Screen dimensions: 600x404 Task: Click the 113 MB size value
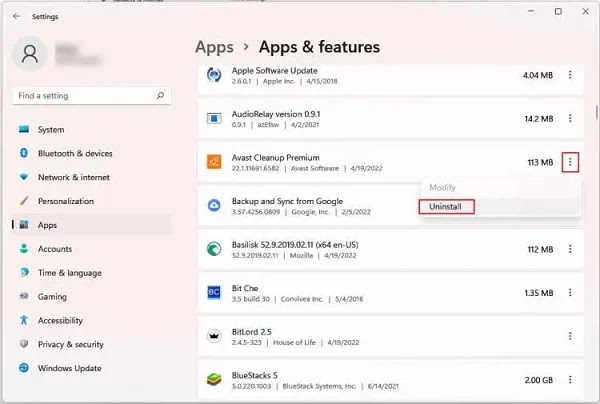click(x=540, y=162)
